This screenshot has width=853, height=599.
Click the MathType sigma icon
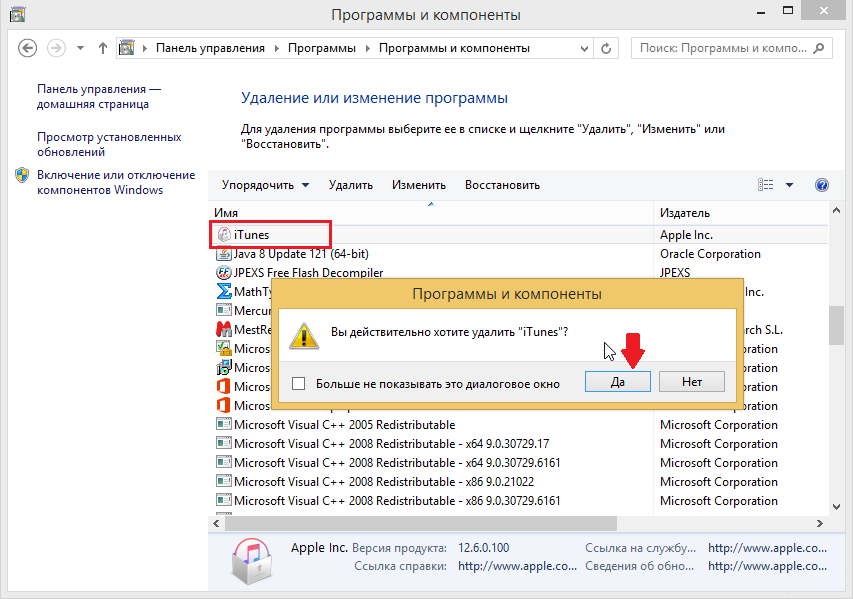tap(224, 291)
